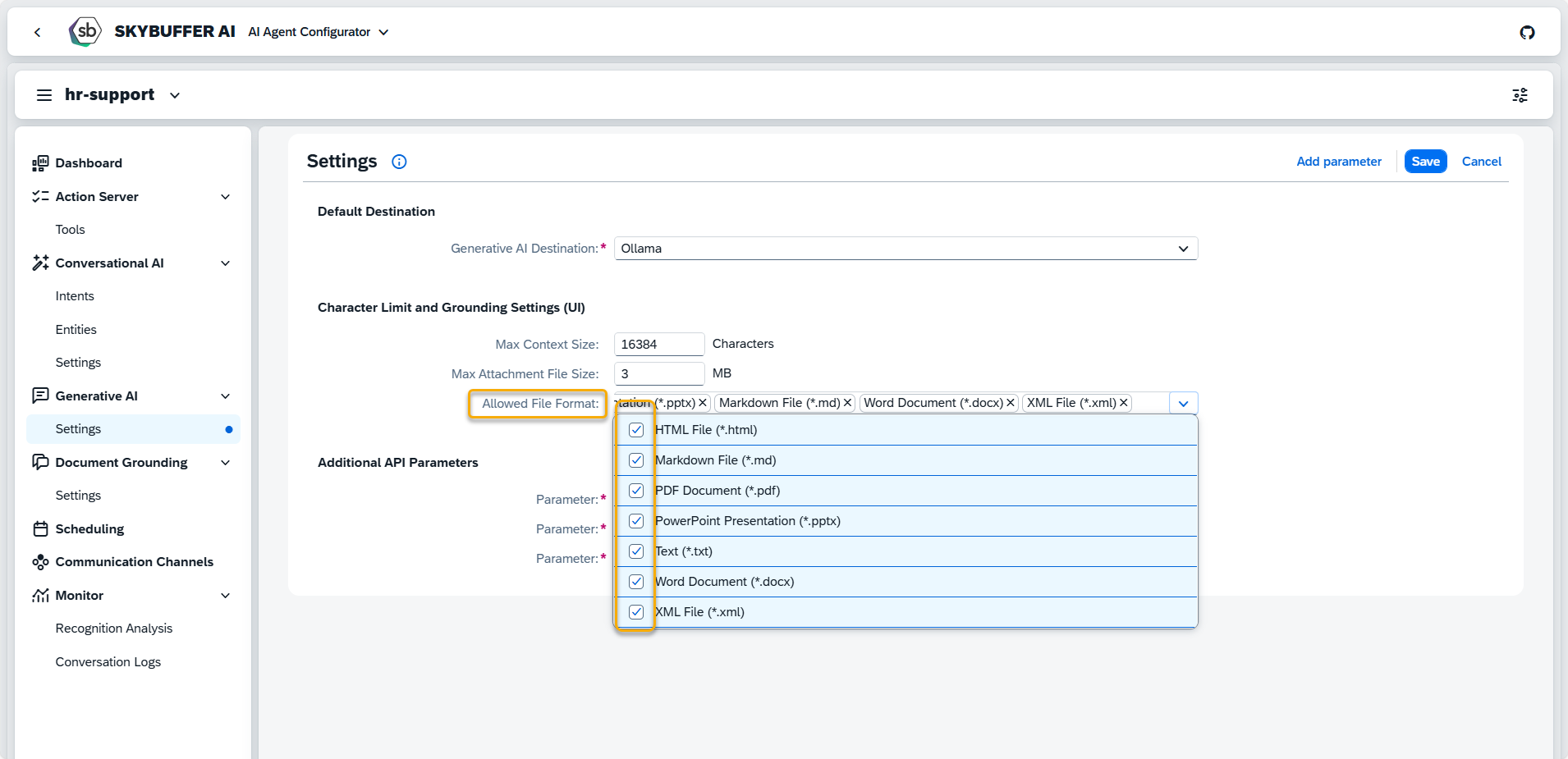The width and height of the screenshot is (1568, 759).
Task: Click the Save button
Action: [x=1425, y=162]
